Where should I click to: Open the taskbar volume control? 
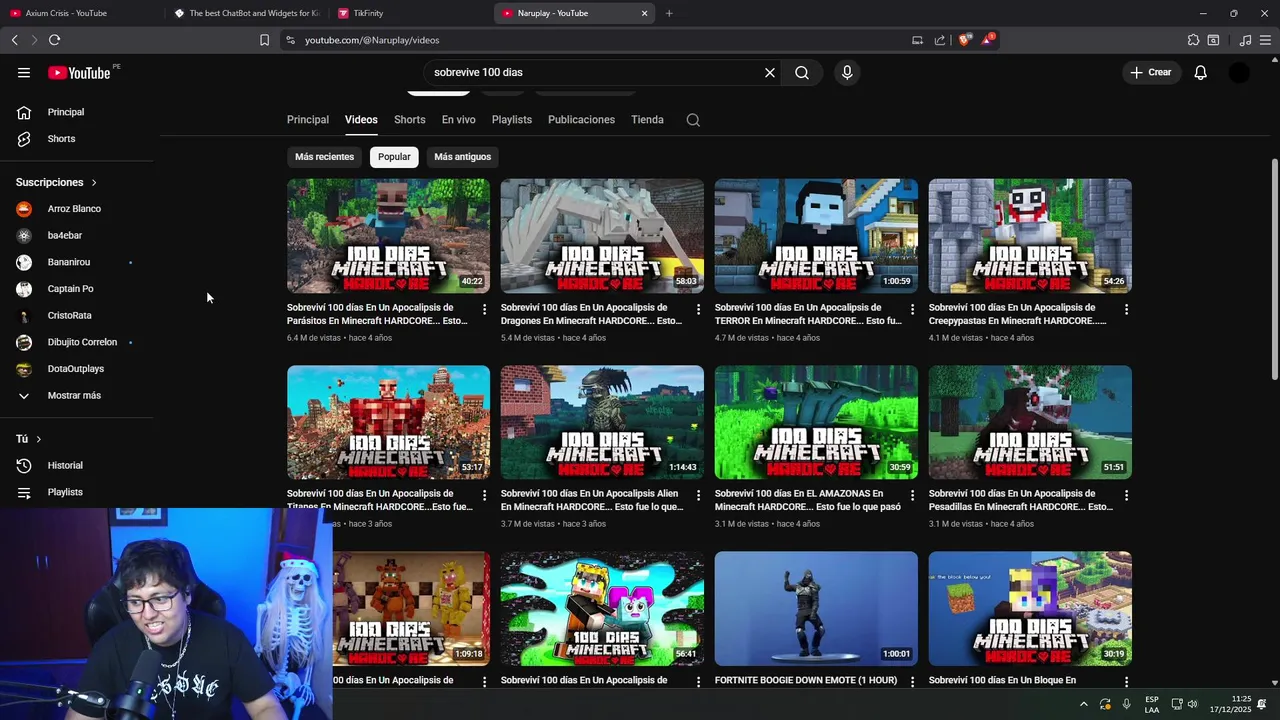(x=1192, y=704)
